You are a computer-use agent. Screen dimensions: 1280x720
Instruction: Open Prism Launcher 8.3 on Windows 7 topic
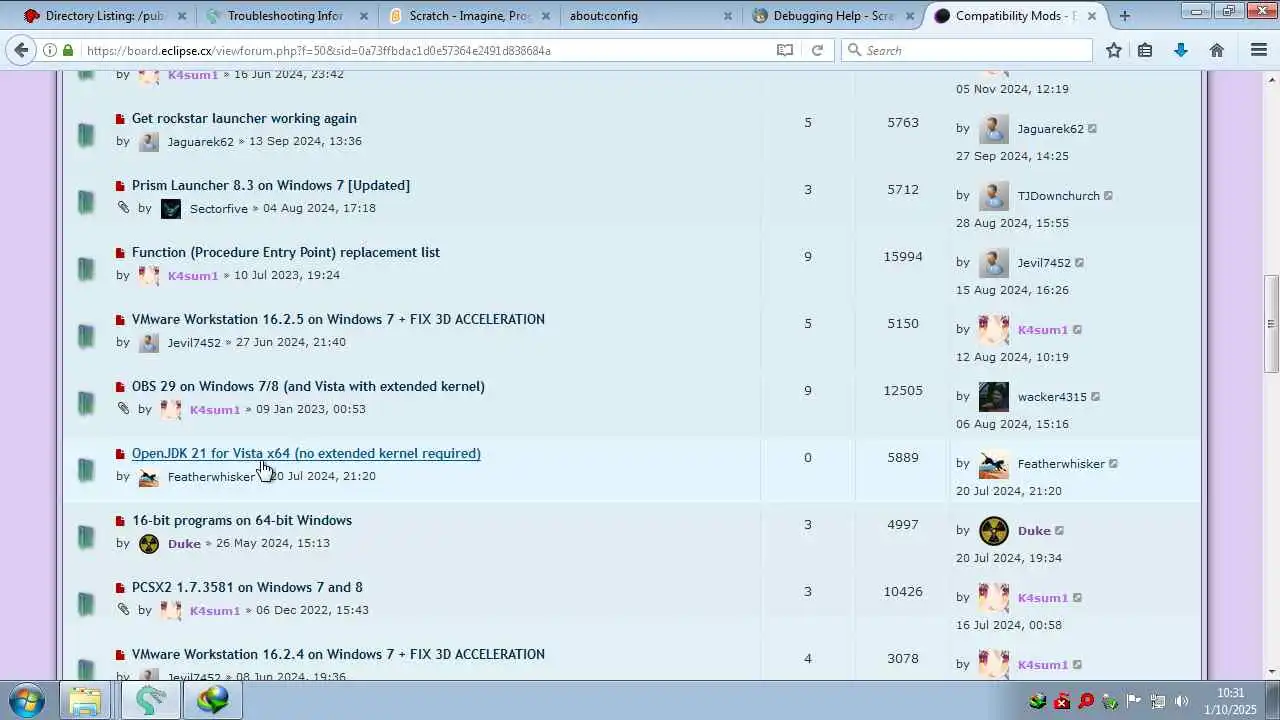pyautogui.click(x=271, y=185)
